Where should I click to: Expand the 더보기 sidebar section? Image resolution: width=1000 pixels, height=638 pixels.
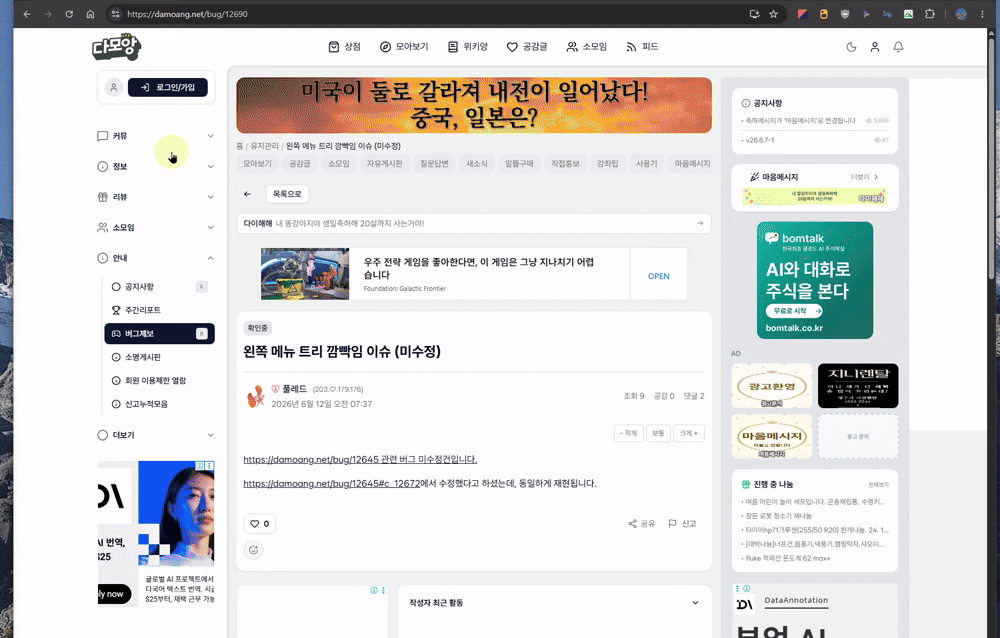[x=156, y=435]
